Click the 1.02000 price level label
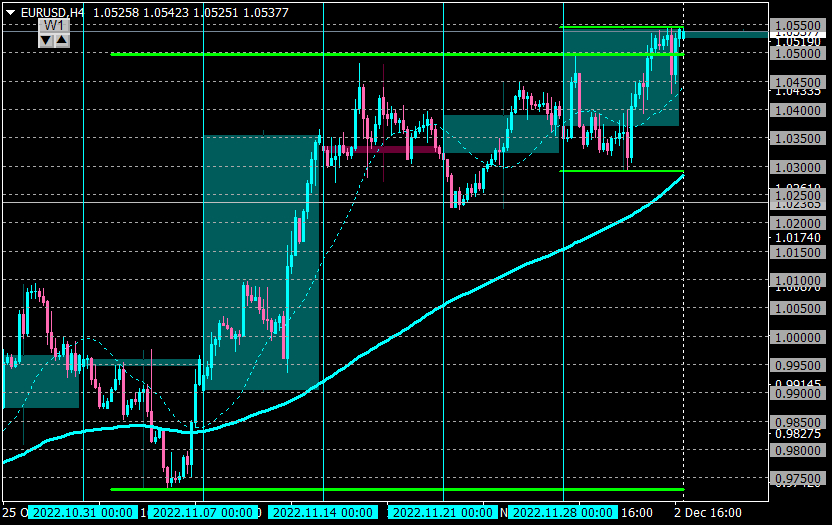This screenshot has width=832, height=525. click(798, 223)
